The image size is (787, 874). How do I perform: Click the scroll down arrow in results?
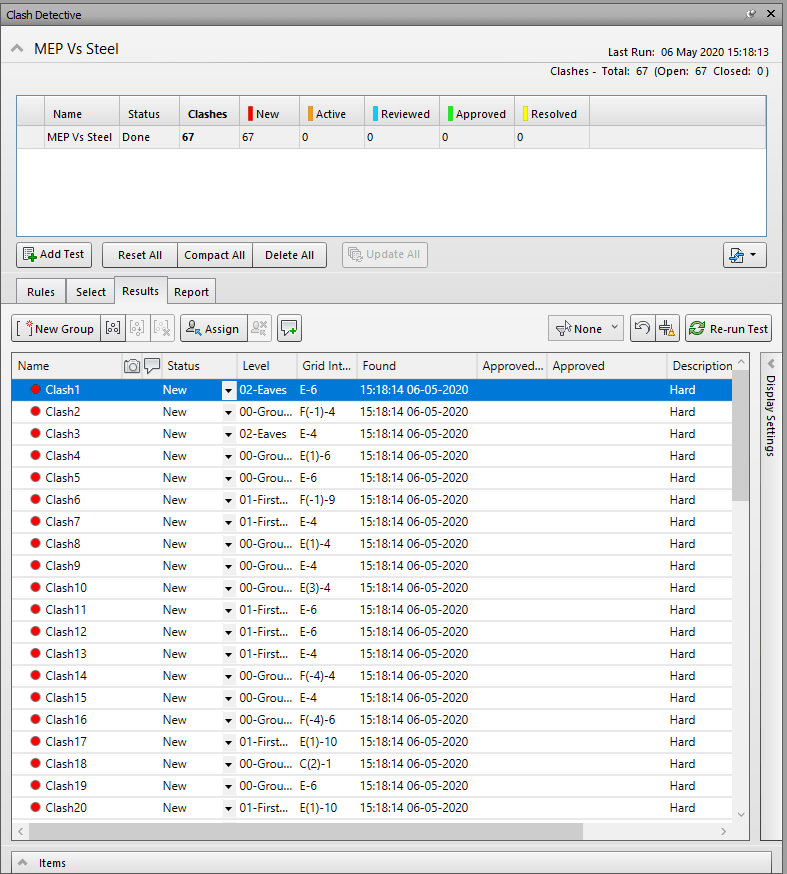point(741,814)
